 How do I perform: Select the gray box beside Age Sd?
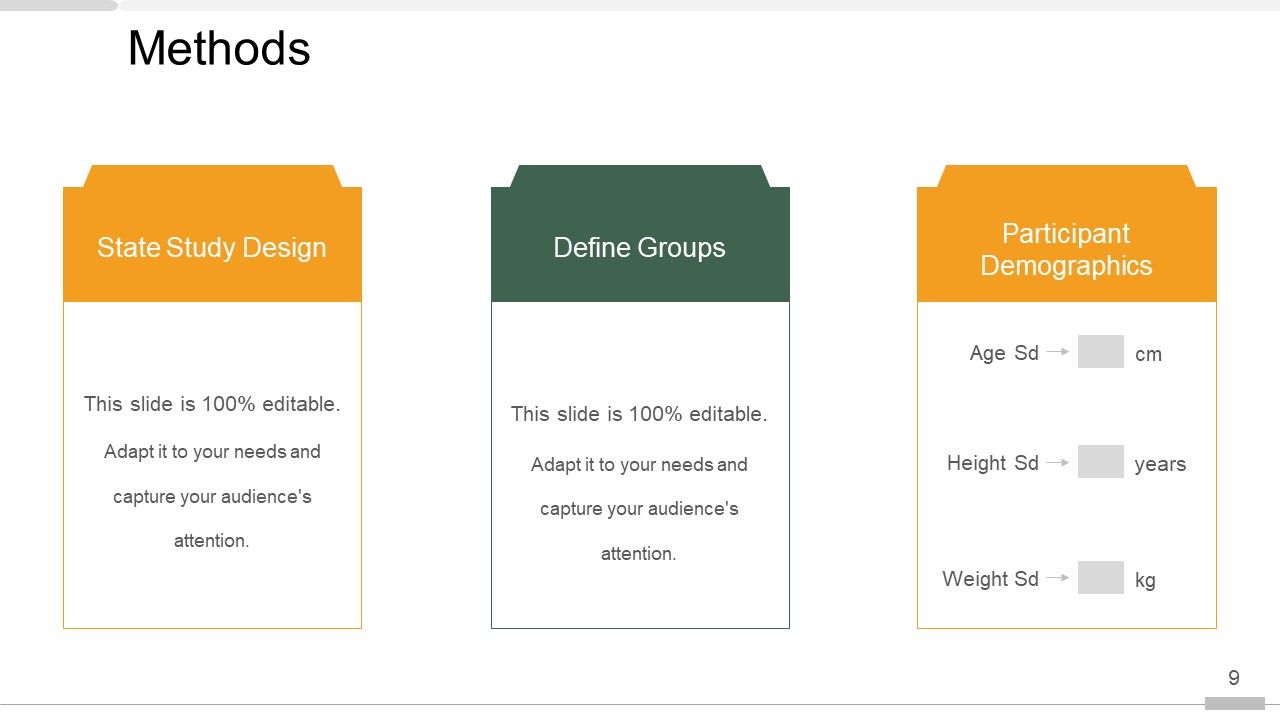[x=1101, y=352]
